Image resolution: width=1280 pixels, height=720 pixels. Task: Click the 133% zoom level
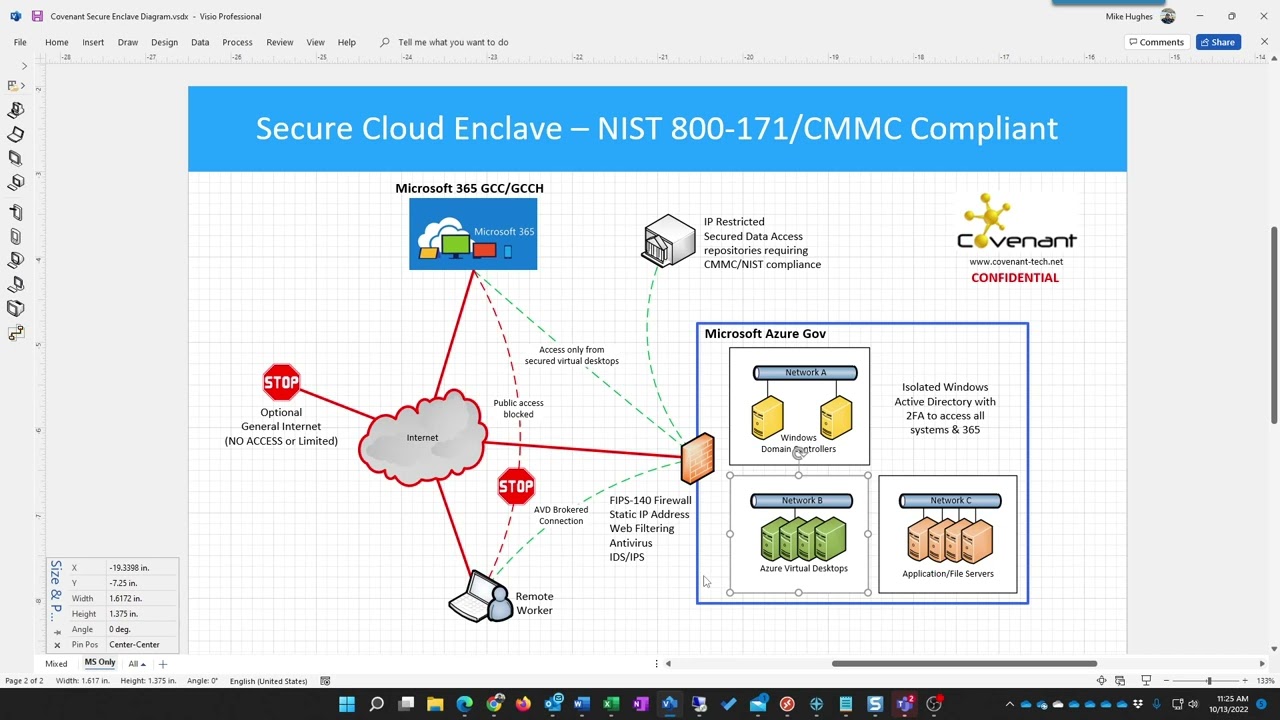tap(1266, 681)
